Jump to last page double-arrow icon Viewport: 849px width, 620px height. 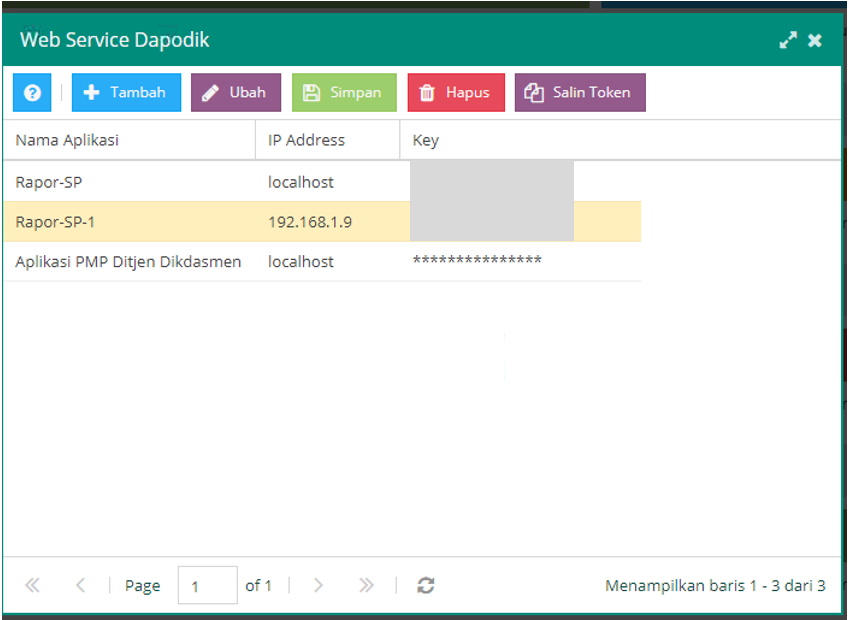pyautogui.click(x=366, y=586)
